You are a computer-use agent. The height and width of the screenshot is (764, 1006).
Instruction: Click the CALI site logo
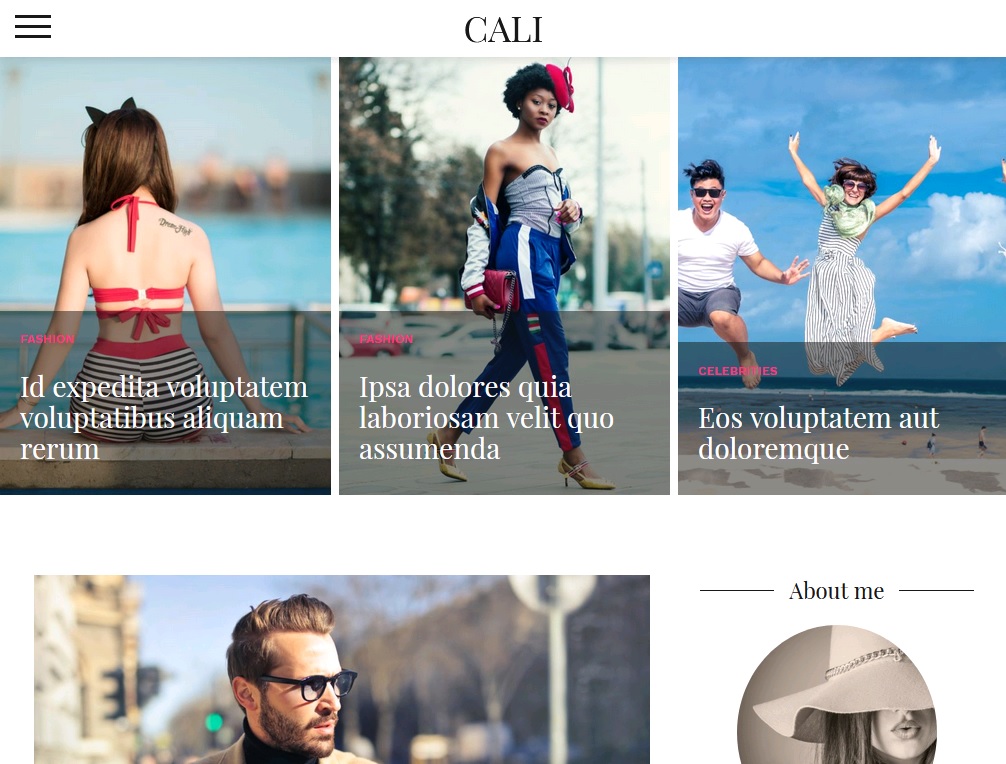pos(503,30)
